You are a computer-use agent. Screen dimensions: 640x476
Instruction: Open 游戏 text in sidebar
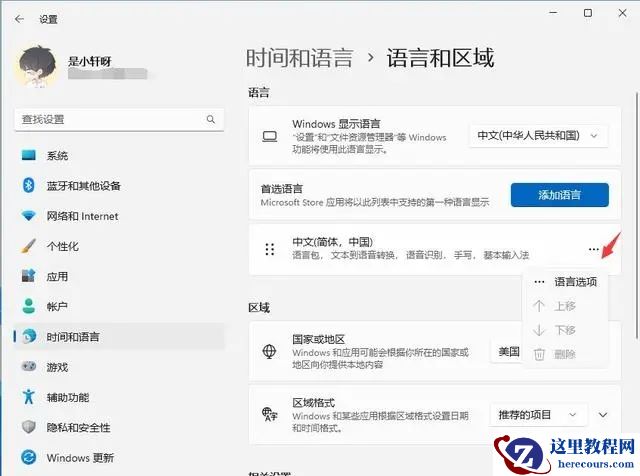[x=57, y=367]
